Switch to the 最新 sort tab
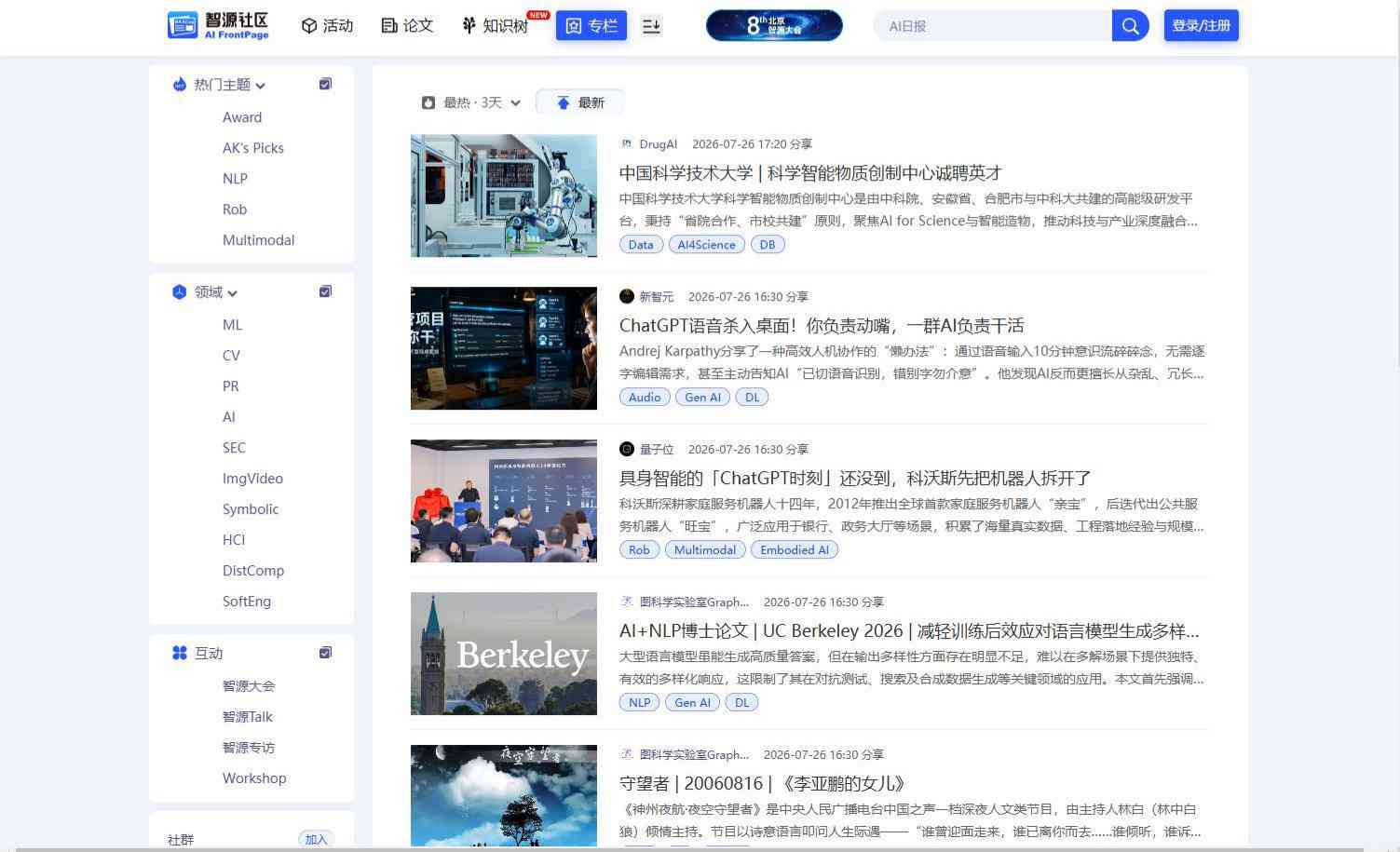1400x852 pixels. [580, 102]
